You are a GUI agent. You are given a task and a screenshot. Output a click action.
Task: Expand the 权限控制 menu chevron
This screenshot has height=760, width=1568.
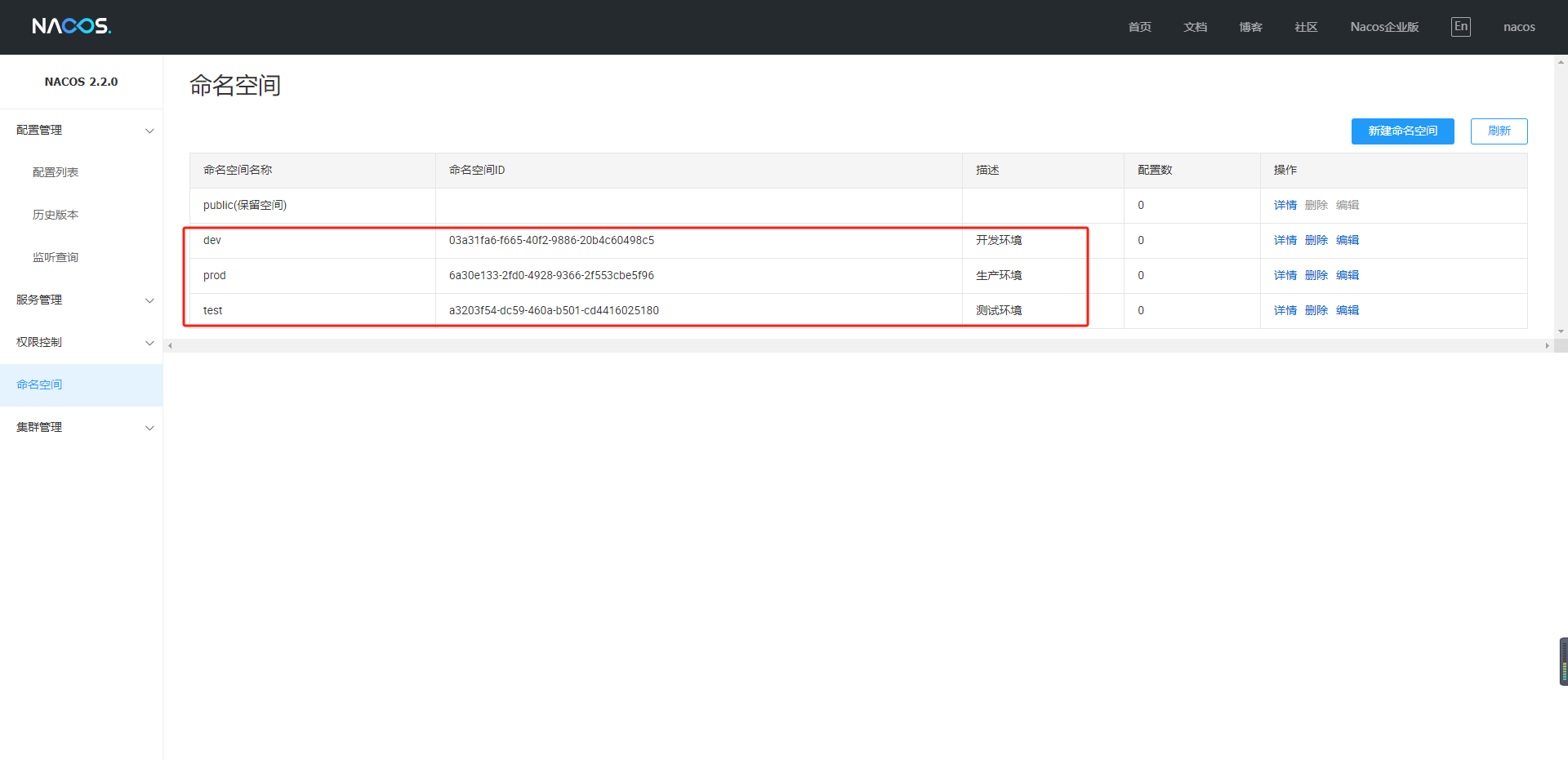149,343
